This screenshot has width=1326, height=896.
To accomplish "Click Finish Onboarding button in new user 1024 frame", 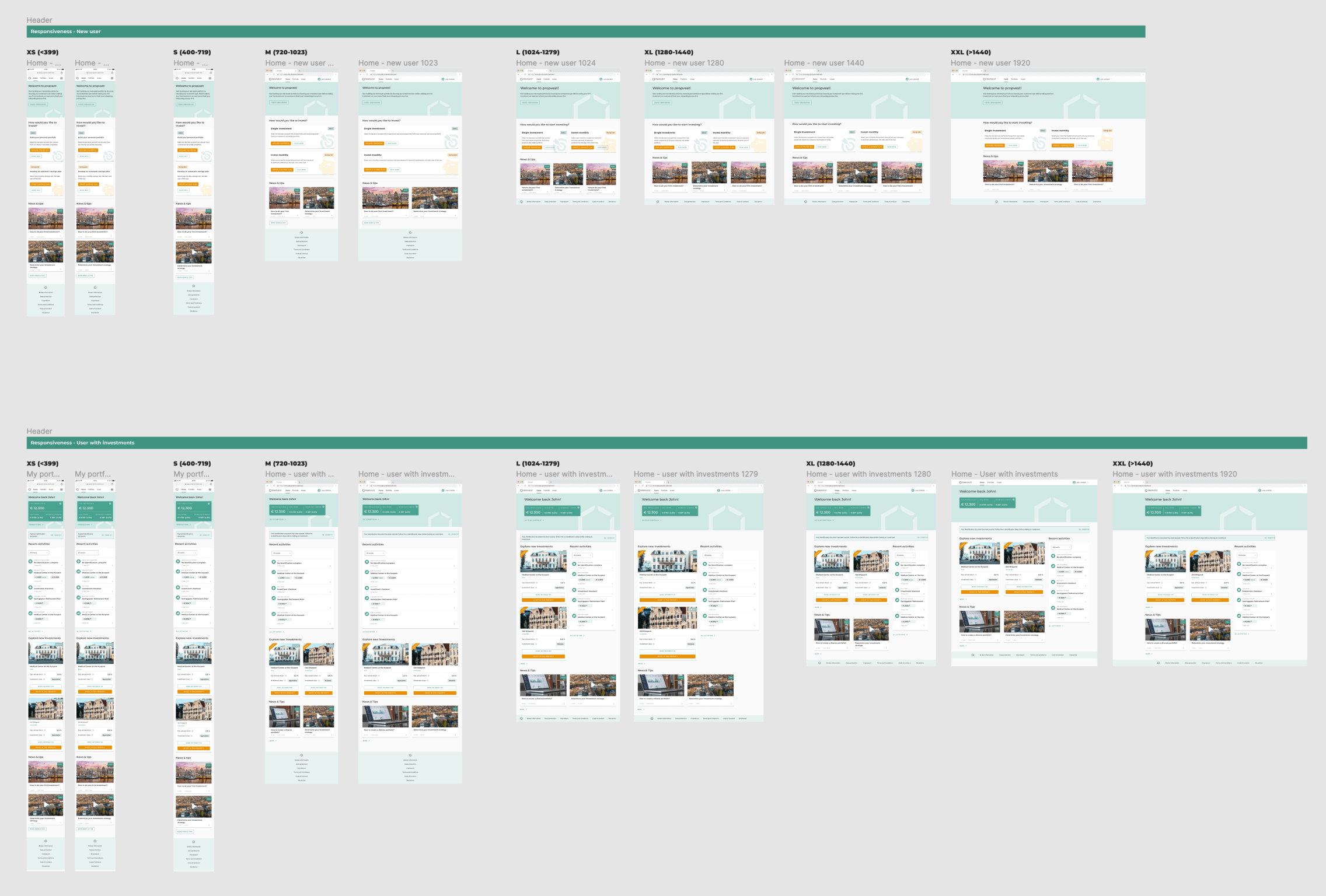I will [x=530, y=103].
